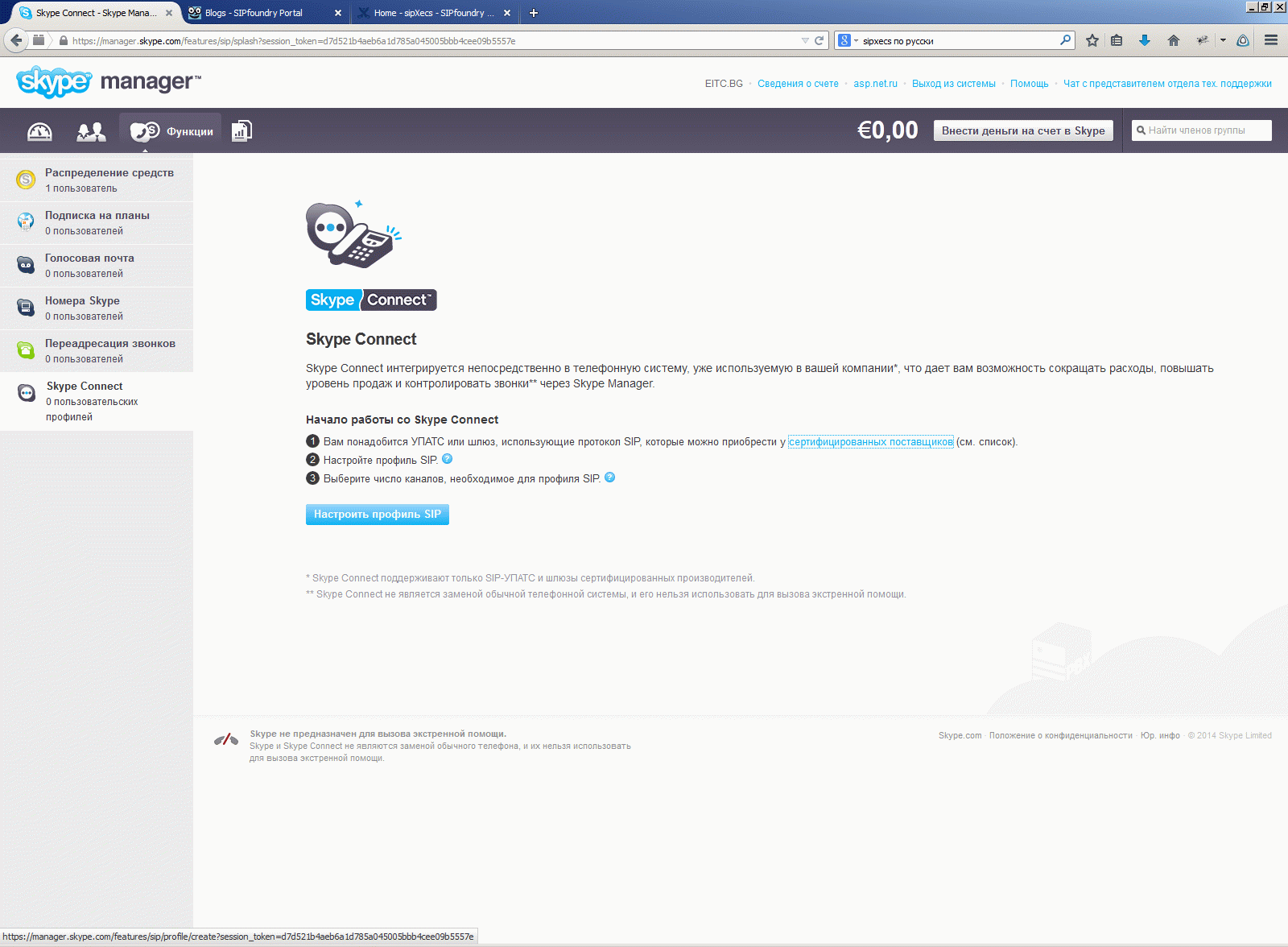Open the group members icon
The image size is (1288, 947).
click(x=91, y=131)
